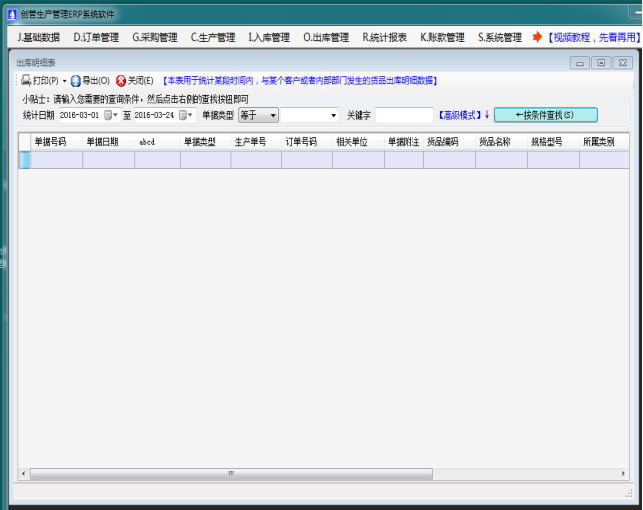Click the orange arrow beside video tutorial
The width and height of the screenshot is (643, 510).
(x=537, y=37)
